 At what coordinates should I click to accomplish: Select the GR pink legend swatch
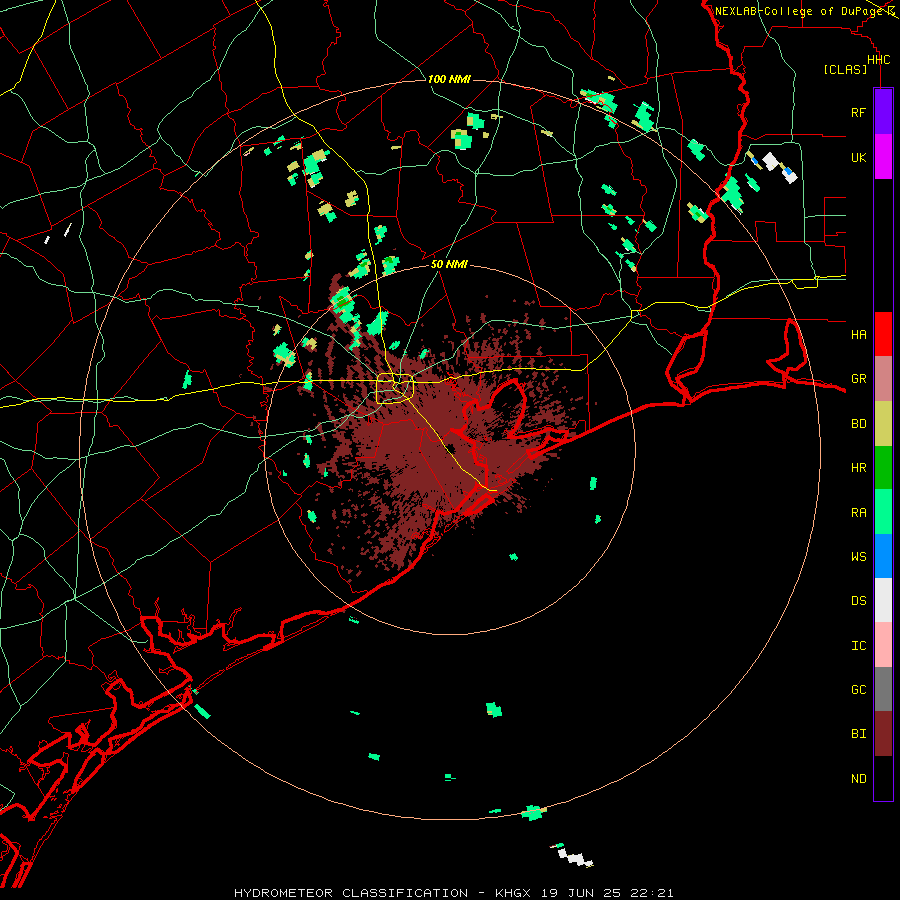click(x=883, y=379)
